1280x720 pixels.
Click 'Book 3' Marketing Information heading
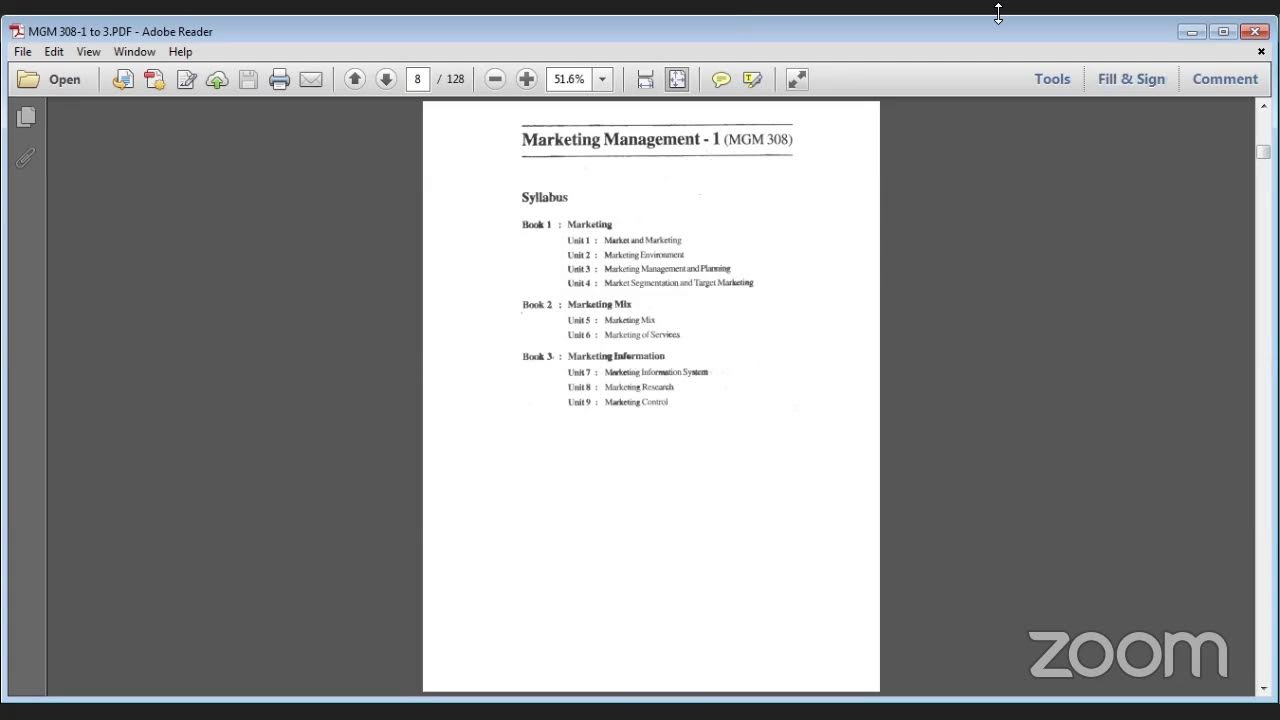click(x=593, y=356)
